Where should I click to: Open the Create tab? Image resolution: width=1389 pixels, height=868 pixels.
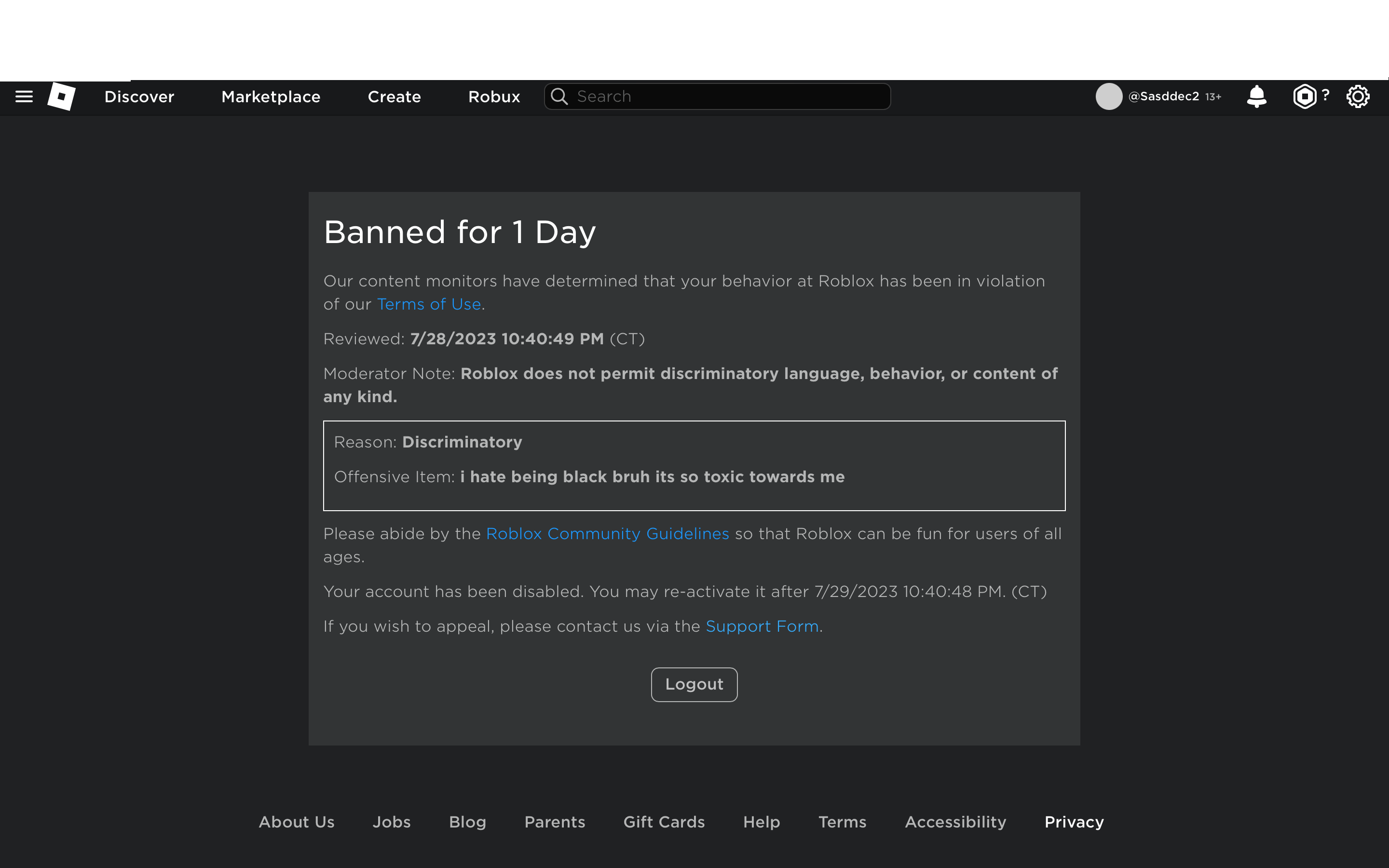click(395, 96)
